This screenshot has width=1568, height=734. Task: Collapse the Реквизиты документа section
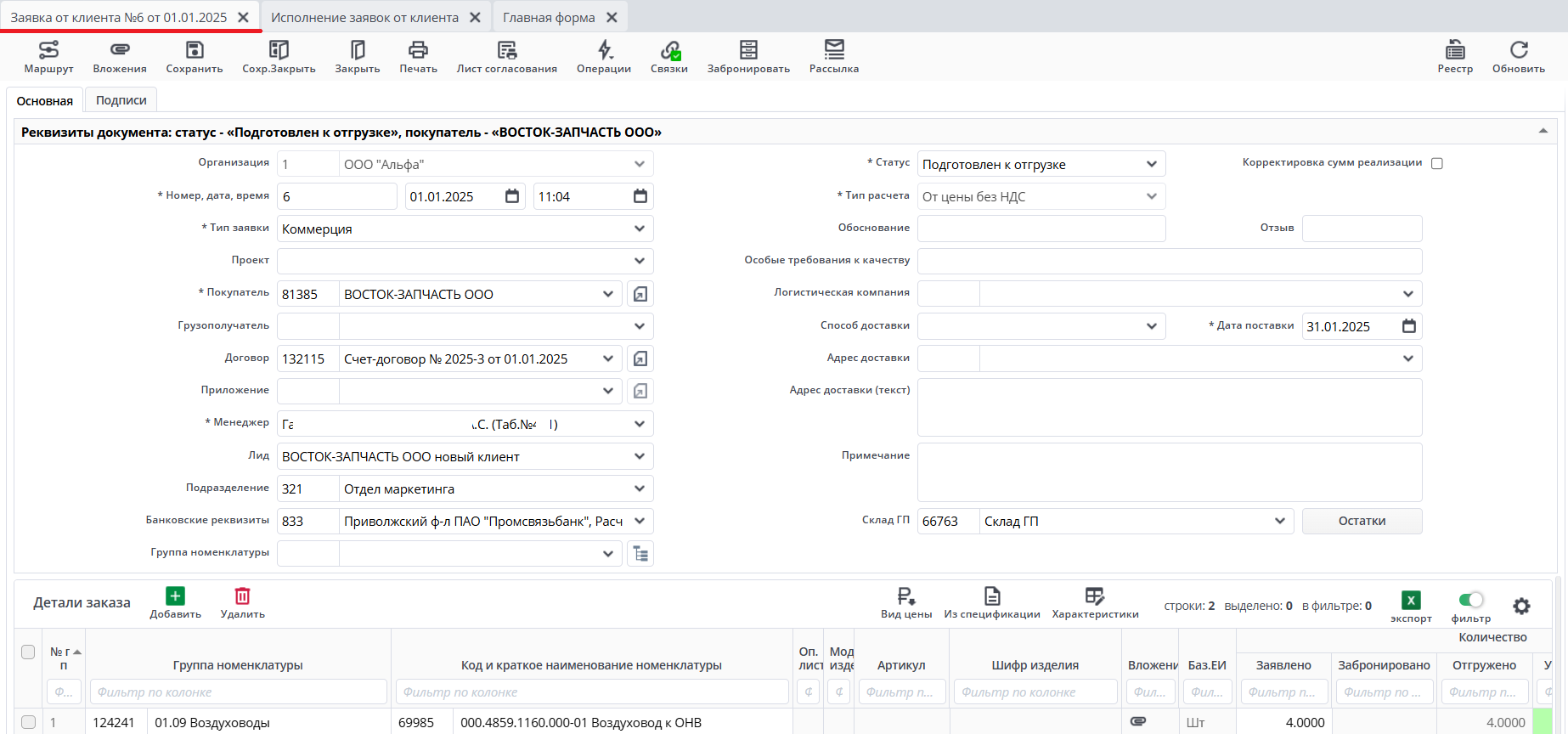tap(1543, 131)
